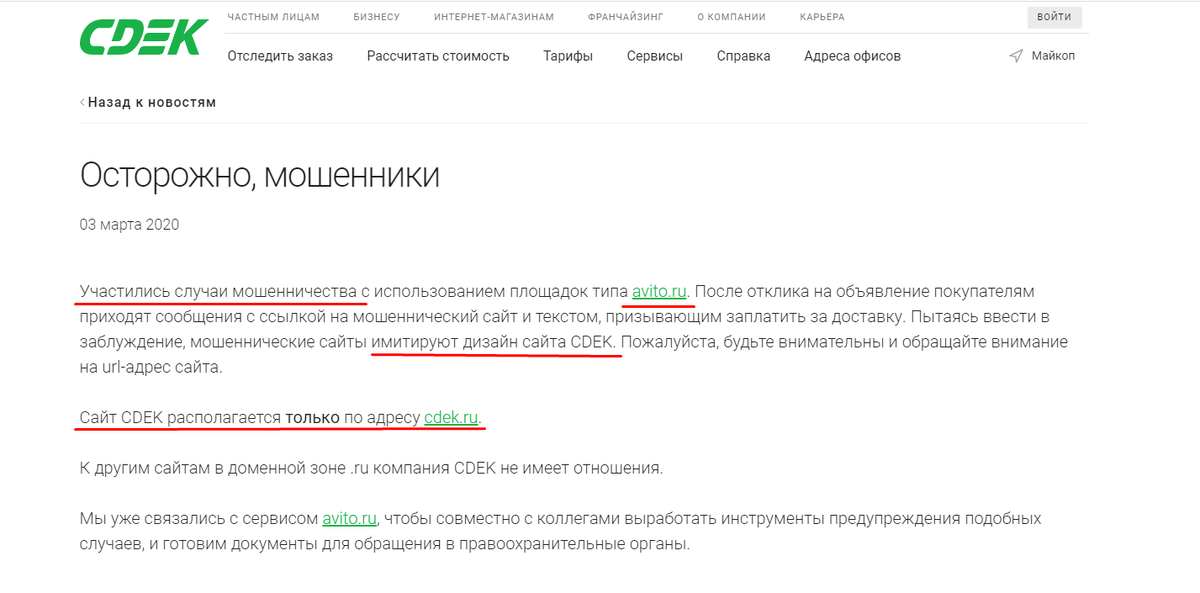
Task: Open the Сервисы menu item
Action: [x=655, y=56]
